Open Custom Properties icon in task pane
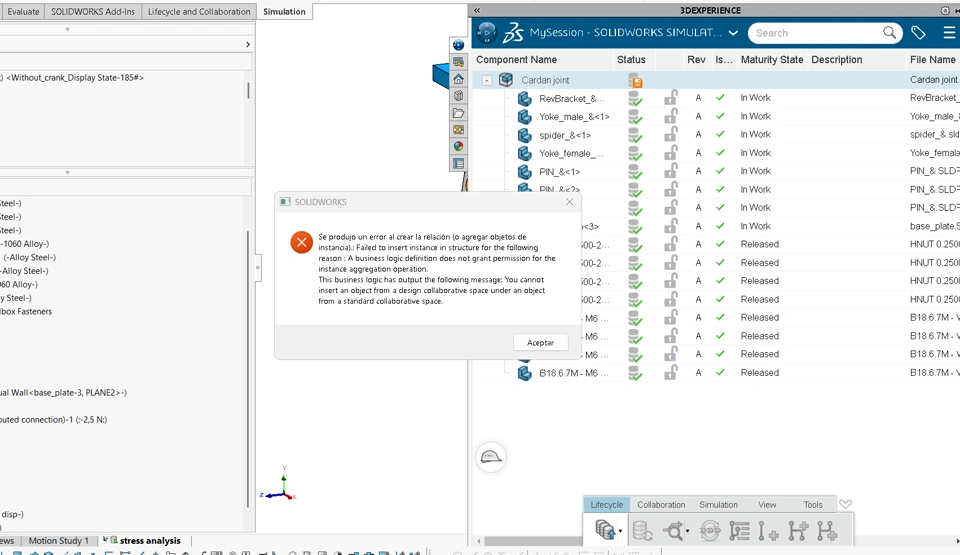 (458, 164)
